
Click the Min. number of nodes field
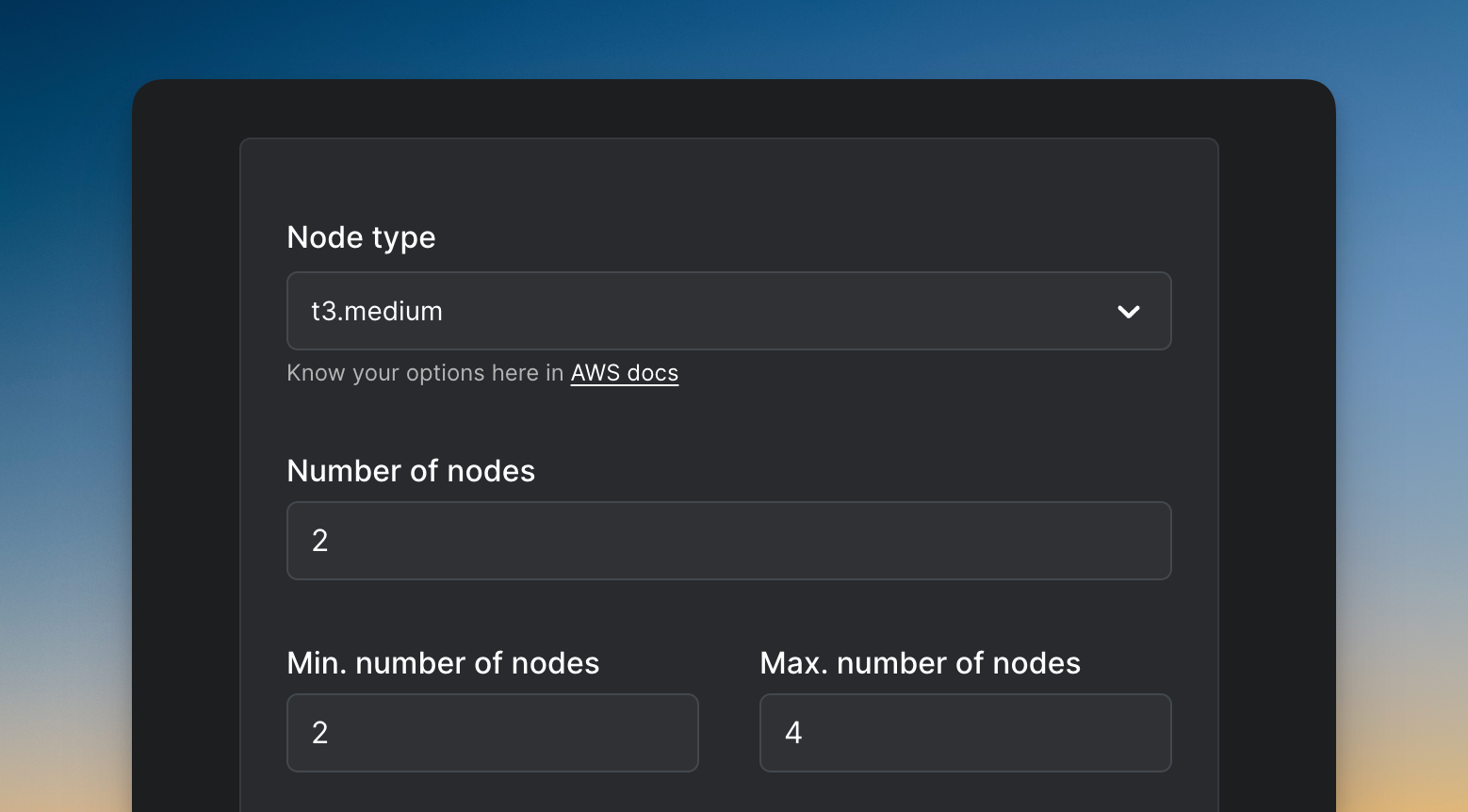(492, 733)
